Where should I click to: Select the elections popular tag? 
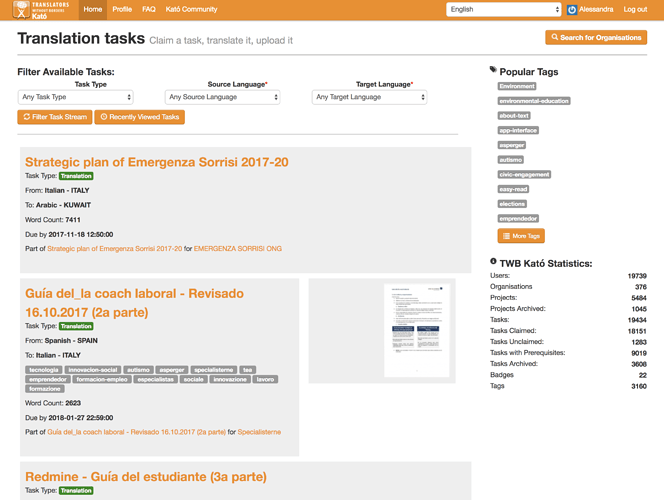click(512, 204)
